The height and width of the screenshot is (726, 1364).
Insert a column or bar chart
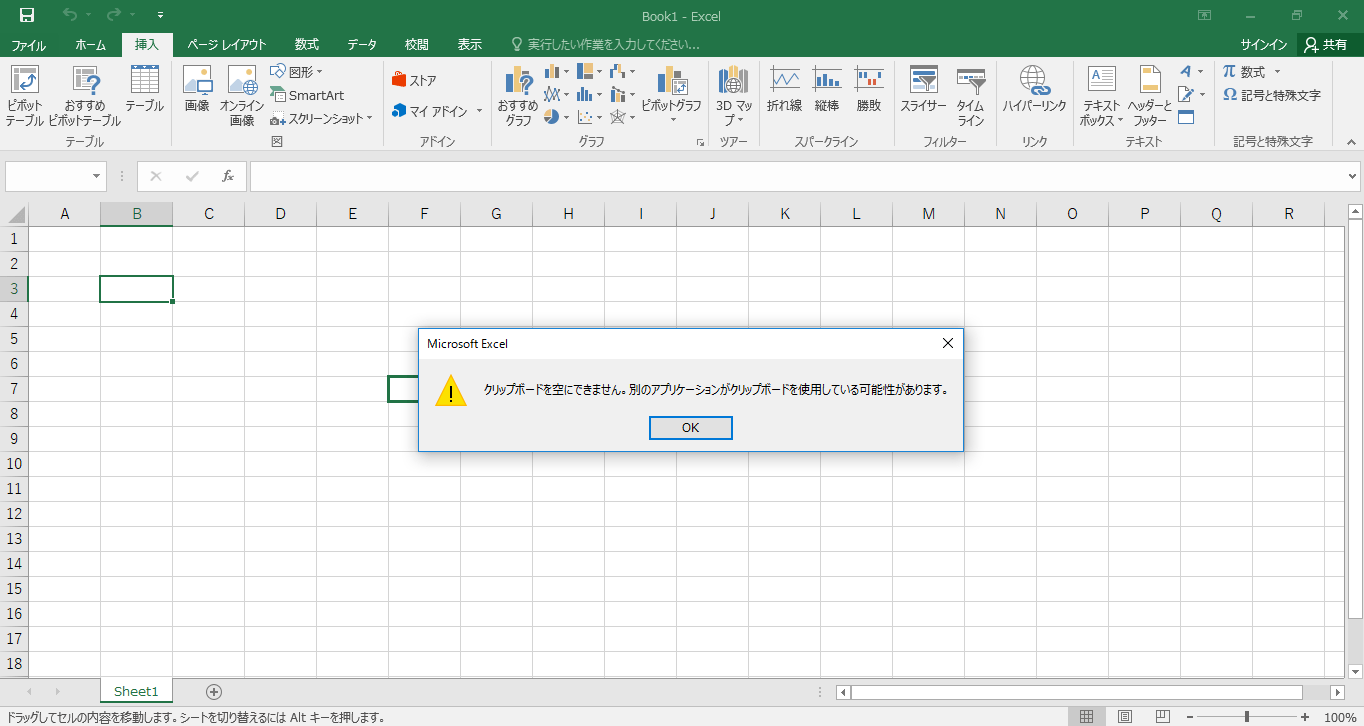[x=557, y=72]
